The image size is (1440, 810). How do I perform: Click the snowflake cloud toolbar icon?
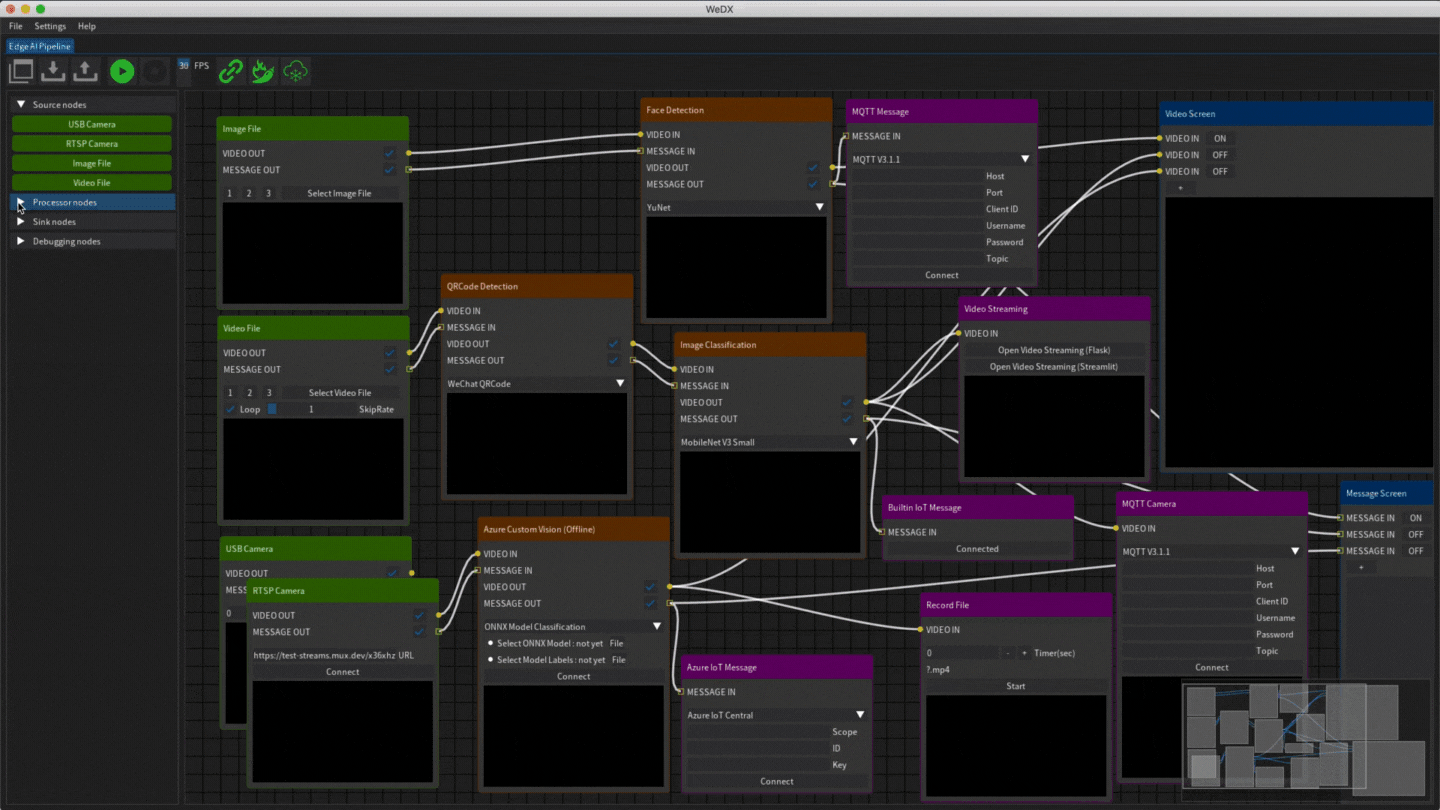click(294, 70)
